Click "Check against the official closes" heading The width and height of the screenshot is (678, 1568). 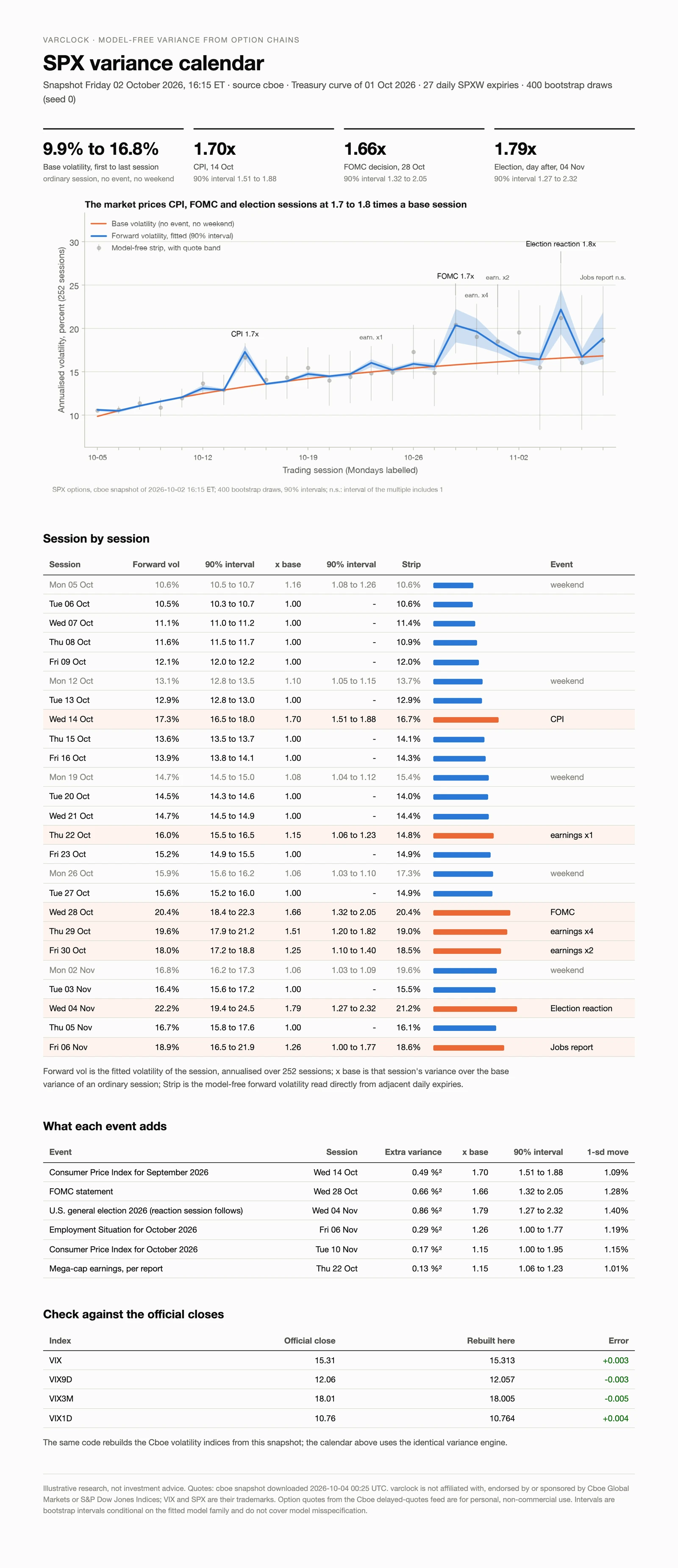[x=133, y=1314]
